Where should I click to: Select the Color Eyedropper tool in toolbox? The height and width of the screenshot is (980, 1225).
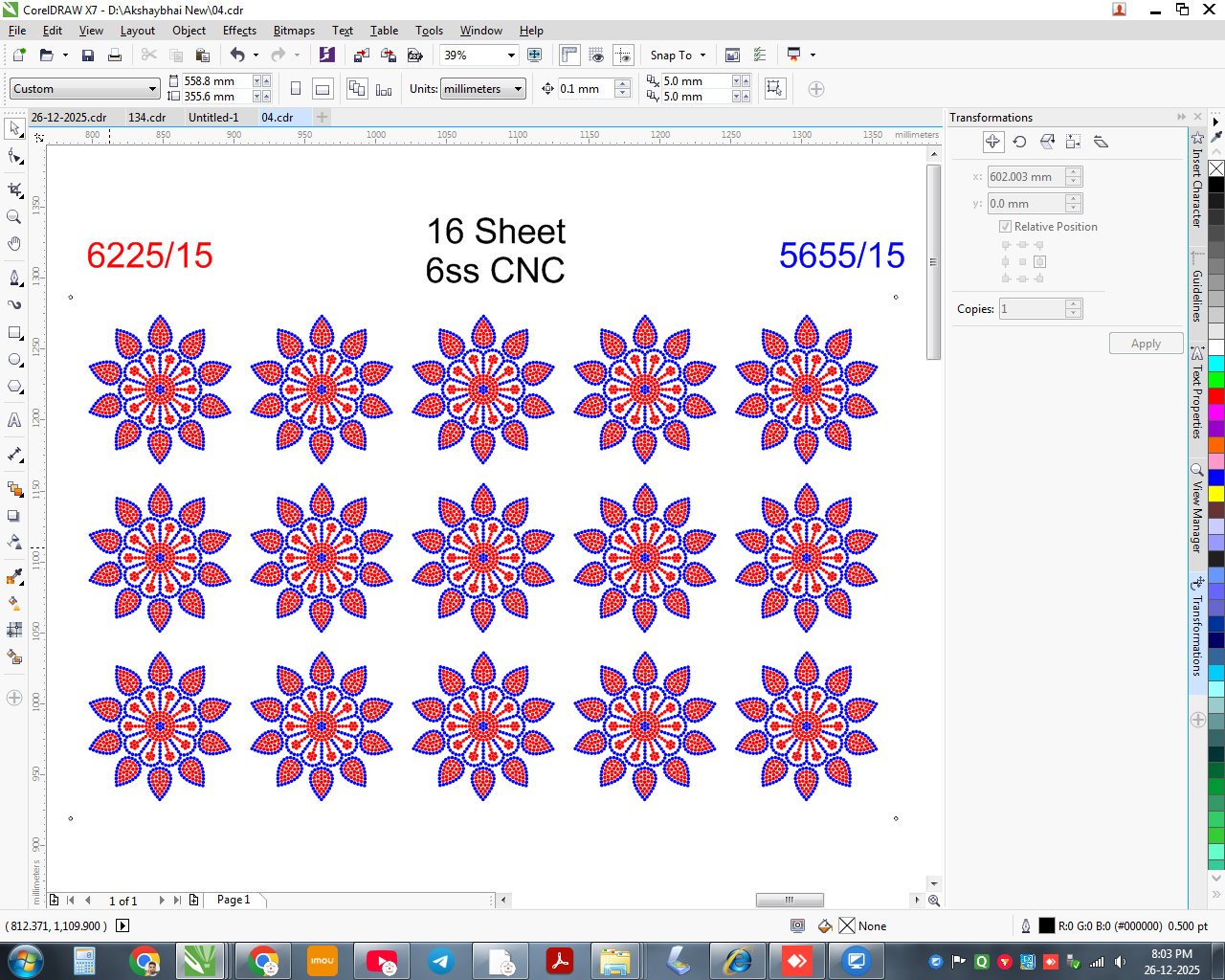point(14,576)
